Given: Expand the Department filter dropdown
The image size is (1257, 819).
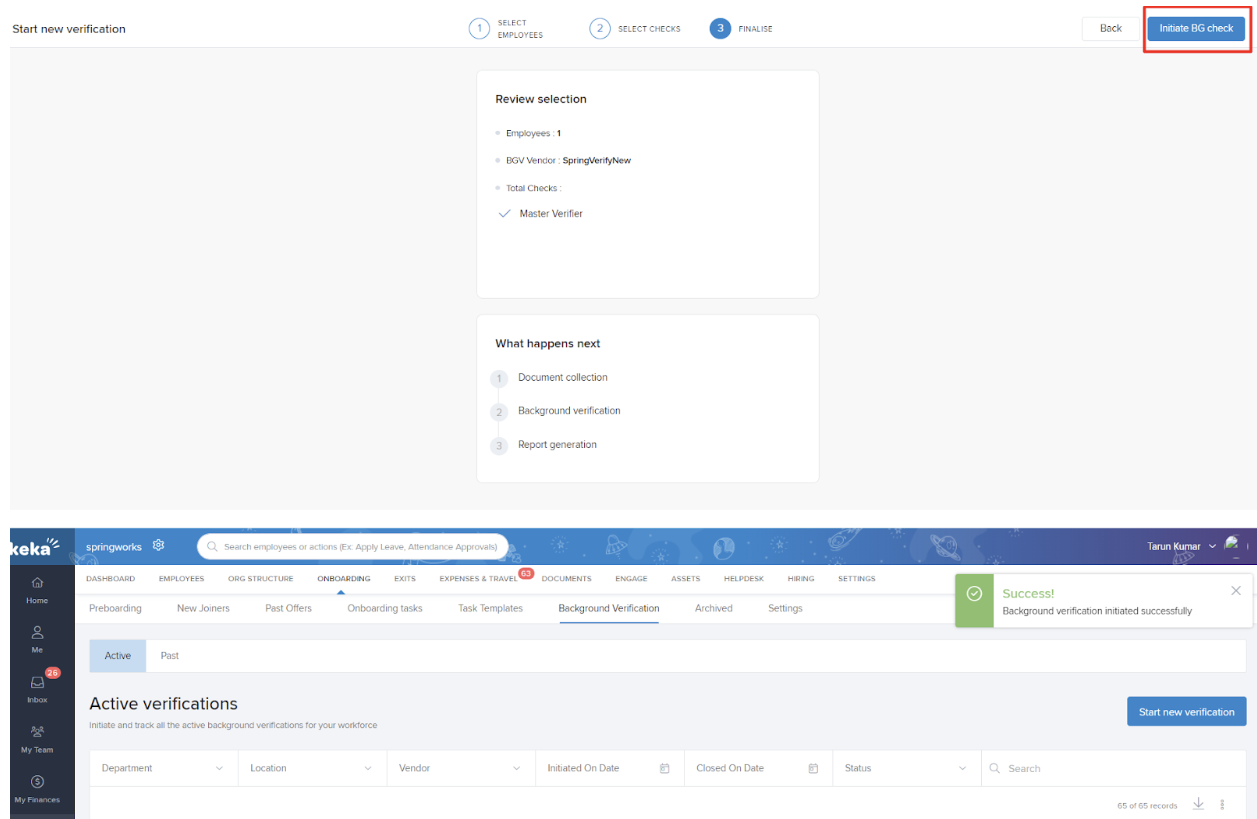Looking at the screenshot, I should tap(219, 768).
